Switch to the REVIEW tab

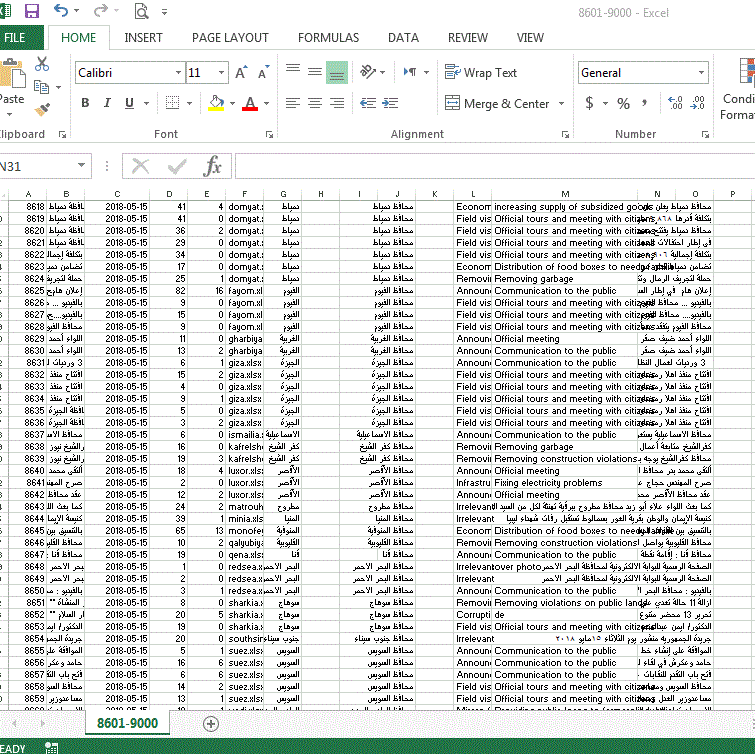tap(468, 38)
